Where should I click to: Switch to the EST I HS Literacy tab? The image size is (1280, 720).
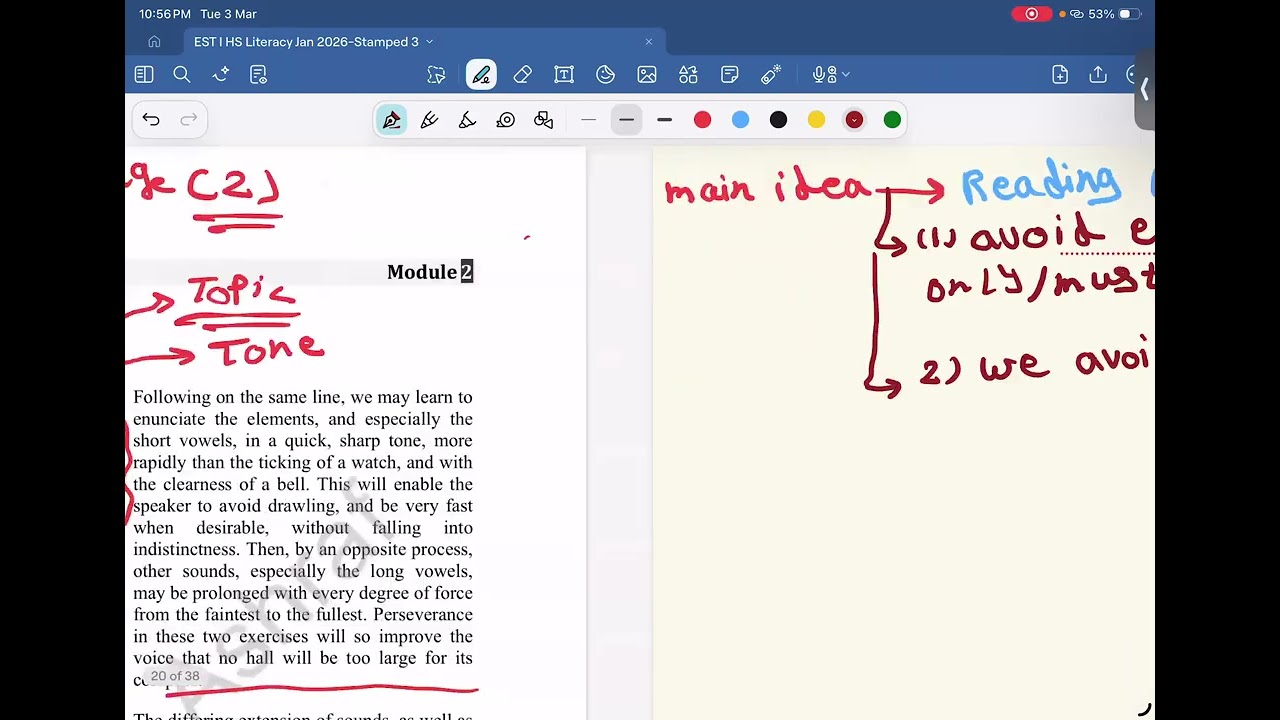[306, 42]
